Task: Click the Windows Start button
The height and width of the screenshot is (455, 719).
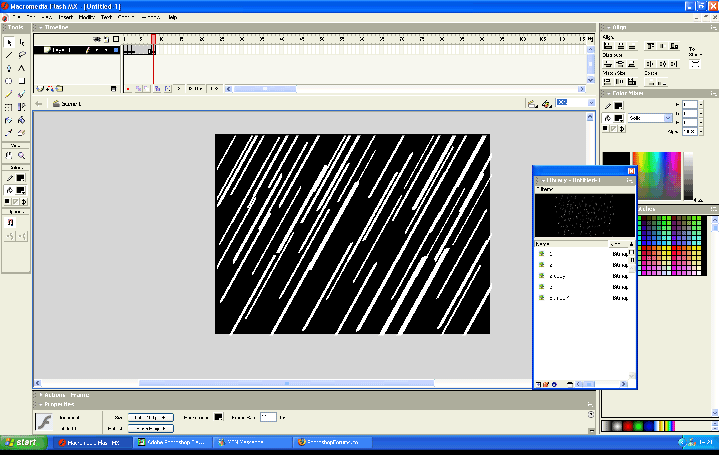Action: [23, 442]
